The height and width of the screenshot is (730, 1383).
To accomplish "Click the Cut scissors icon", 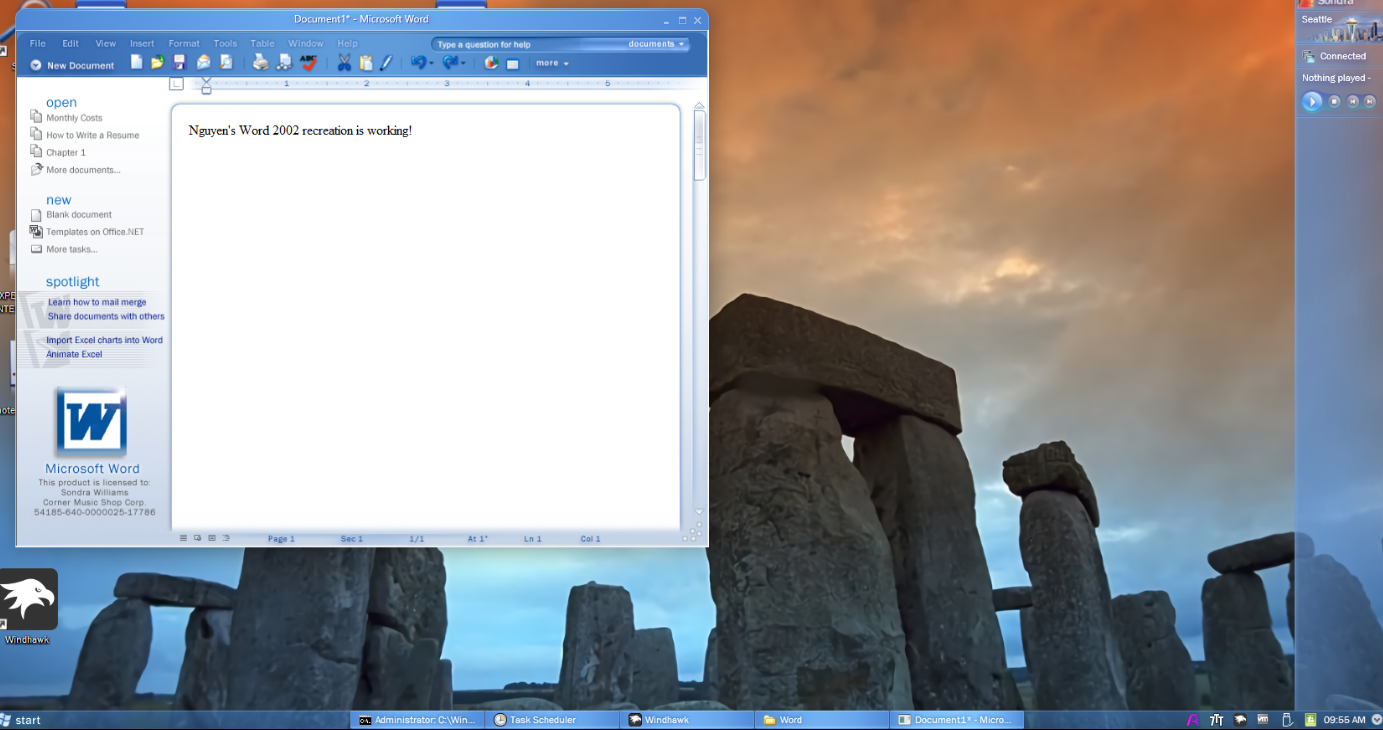I will point(344,63).
